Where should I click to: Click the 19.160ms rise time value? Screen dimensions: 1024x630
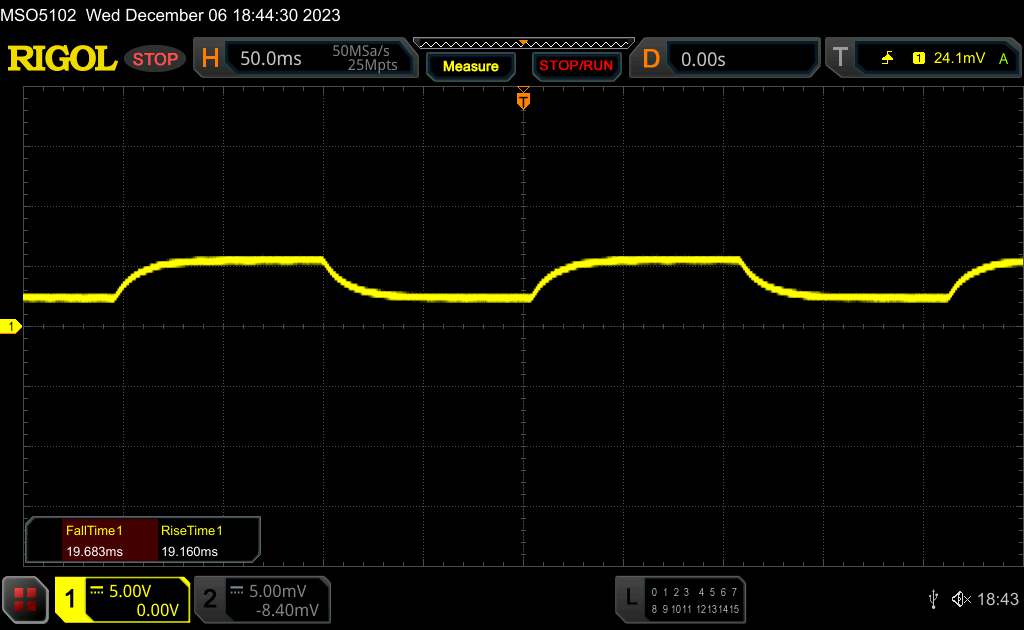[x=189, y=552]
